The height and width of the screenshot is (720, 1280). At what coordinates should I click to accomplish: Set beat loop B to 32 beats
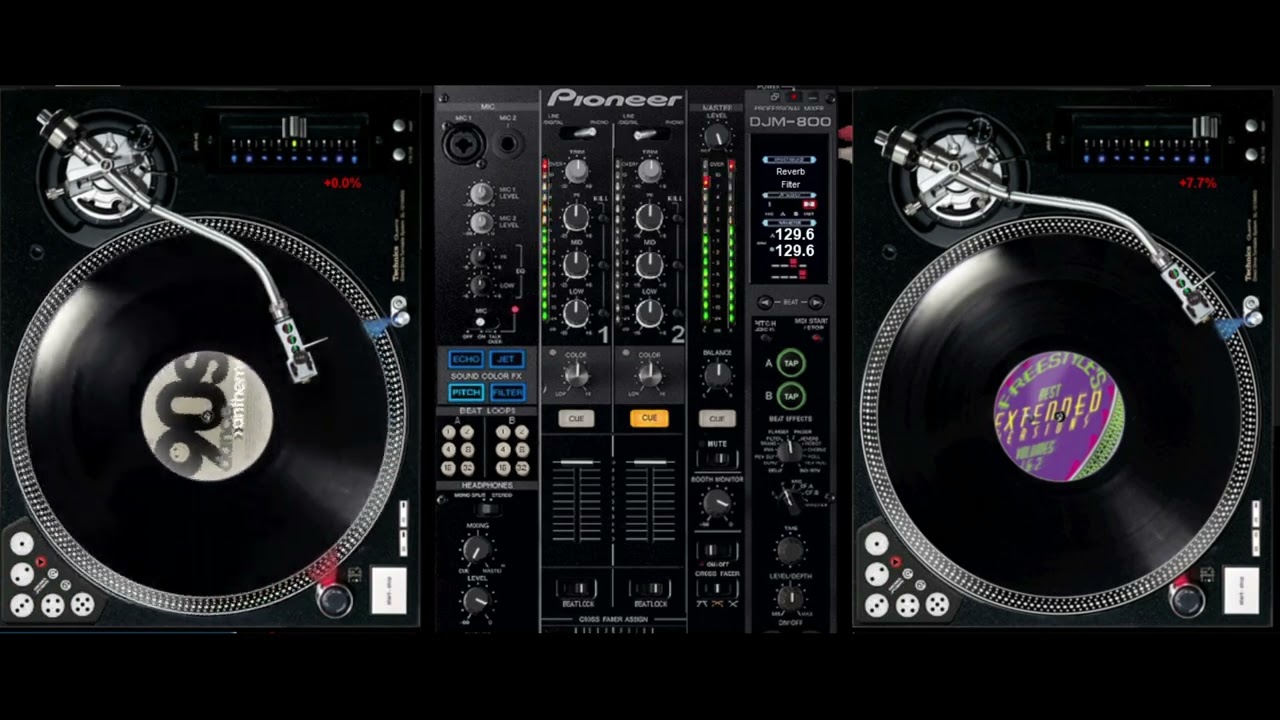click(x=521, y=468)
